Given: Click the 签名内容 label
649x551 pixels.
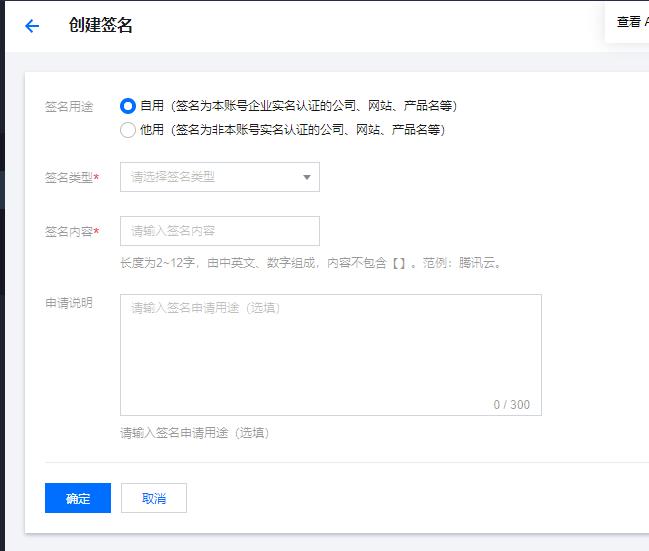Looking at the screenshot, I should (x=72, y=231).
